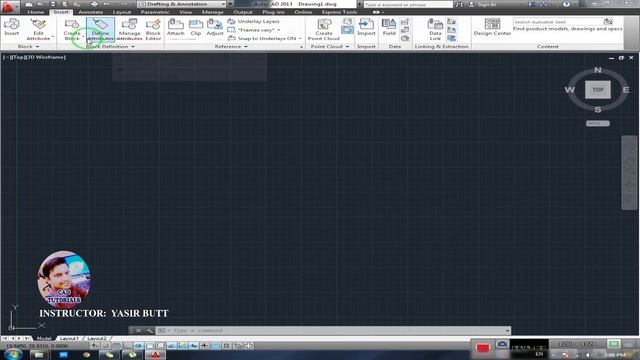Click the Save icon in quick access toolbar
Viewport: 640px width, 360px height.
coord(53,4)
